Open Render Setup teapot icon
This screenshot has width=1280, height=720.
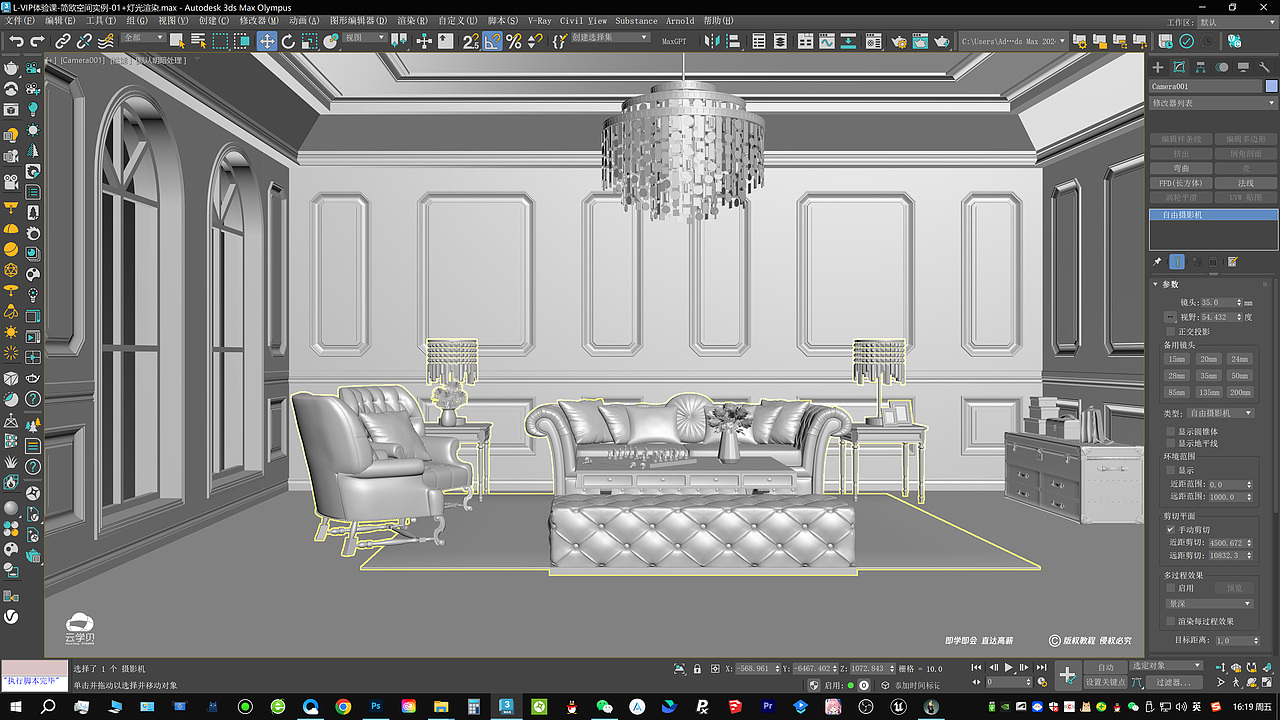tap(897, 41)
